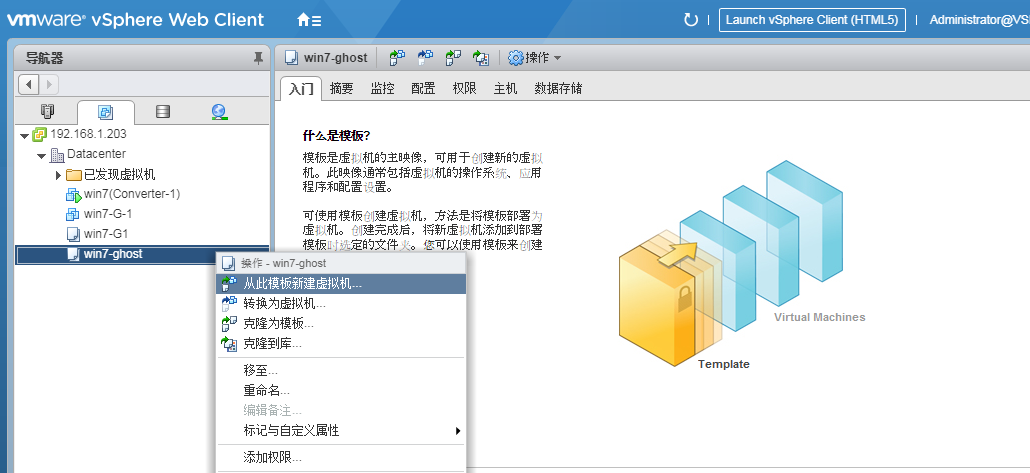Image resolution: width=1030 pixels, height=473 pixels.
Task: Open the Administrator@VS user menu
Action: [979, 20]
